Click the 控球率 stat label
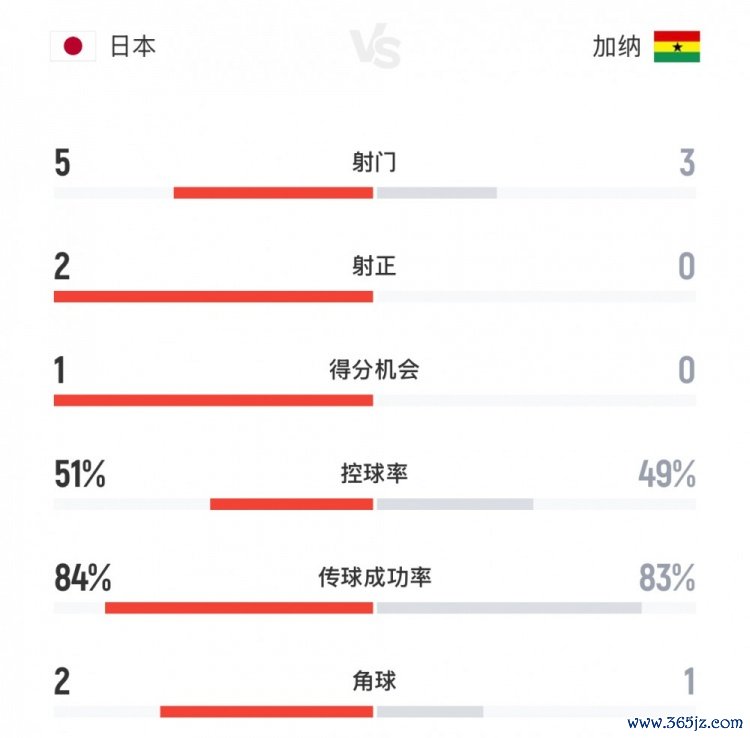 point(374,474)
